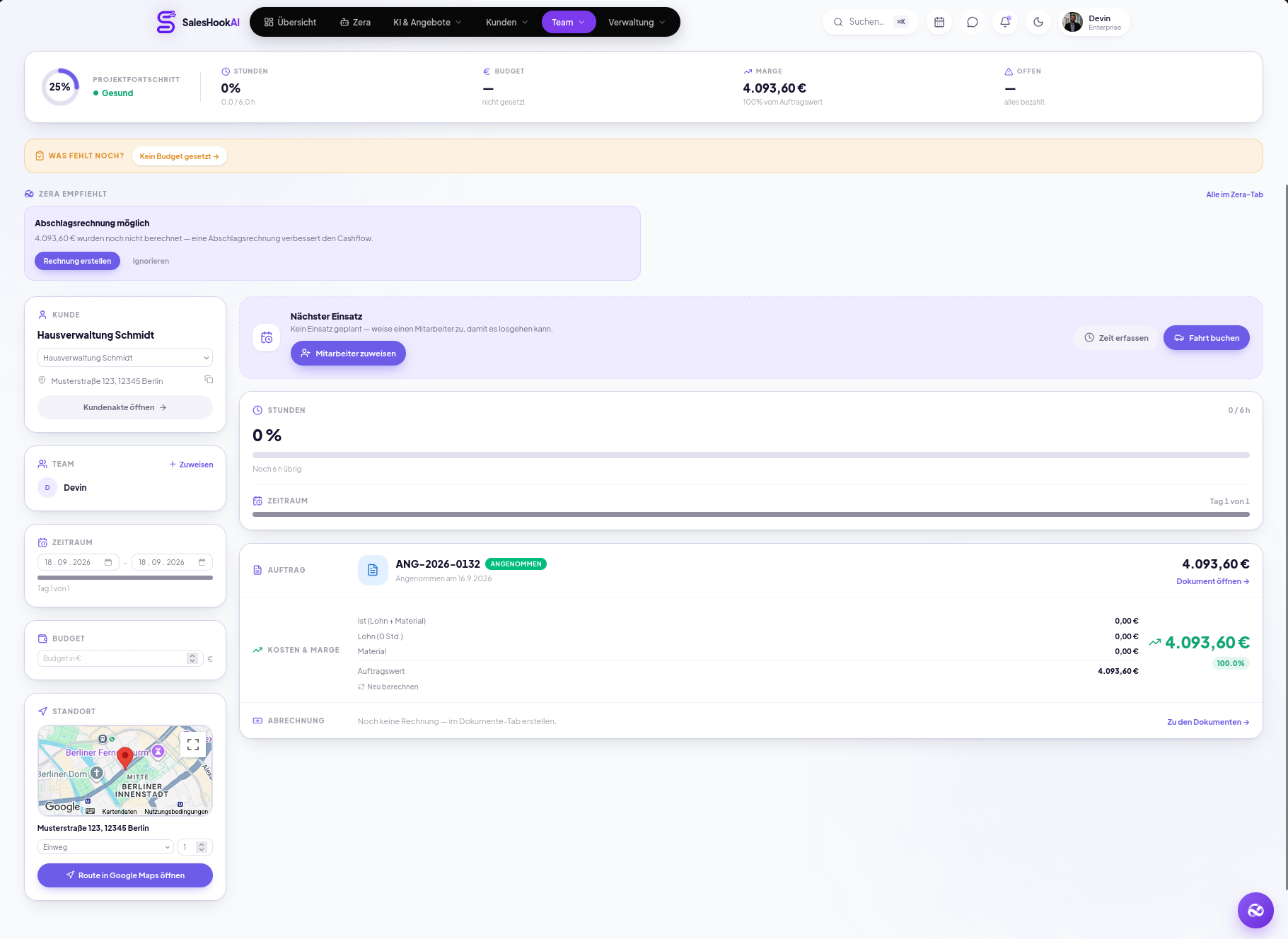Click the red map location pin
This screenshot has height=939, width=1288.
tap(125, 758)
